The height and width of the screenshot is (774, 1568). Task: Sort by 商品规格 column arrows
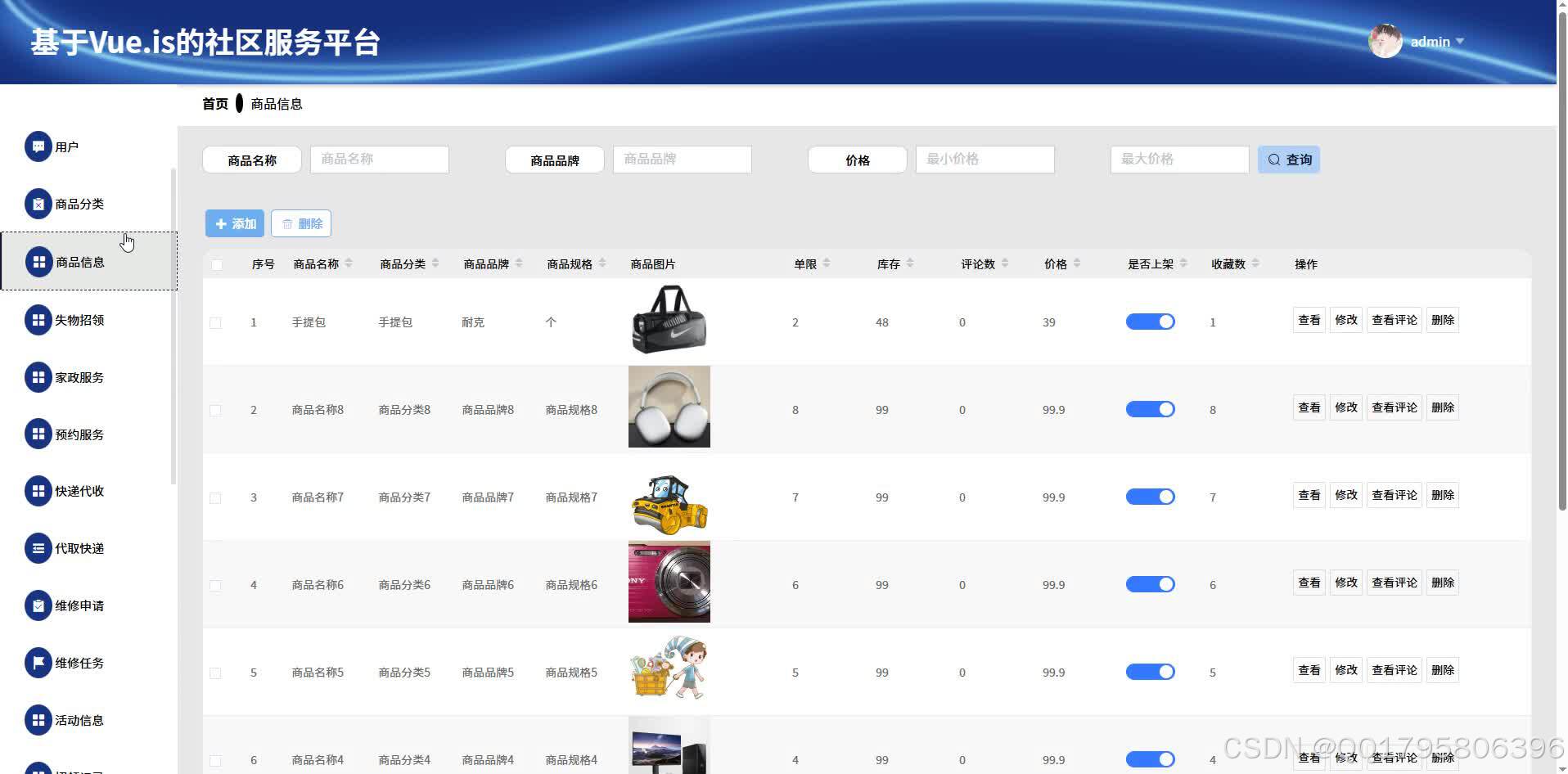[x=602, y=263]
